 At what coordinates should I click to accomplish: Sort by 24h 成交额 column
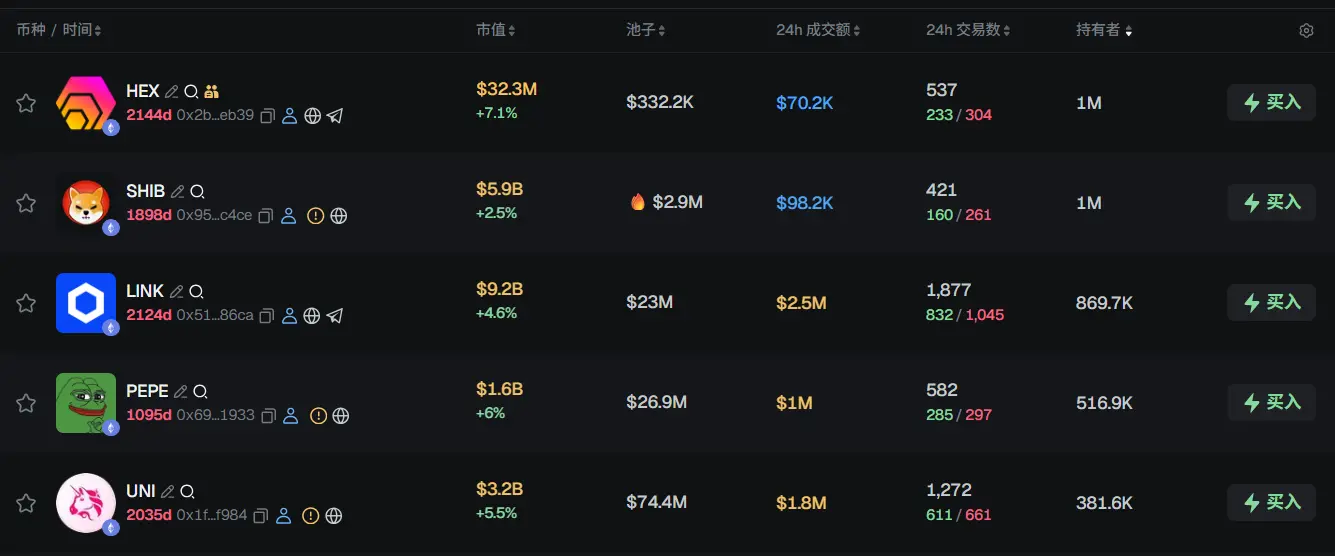817,31
